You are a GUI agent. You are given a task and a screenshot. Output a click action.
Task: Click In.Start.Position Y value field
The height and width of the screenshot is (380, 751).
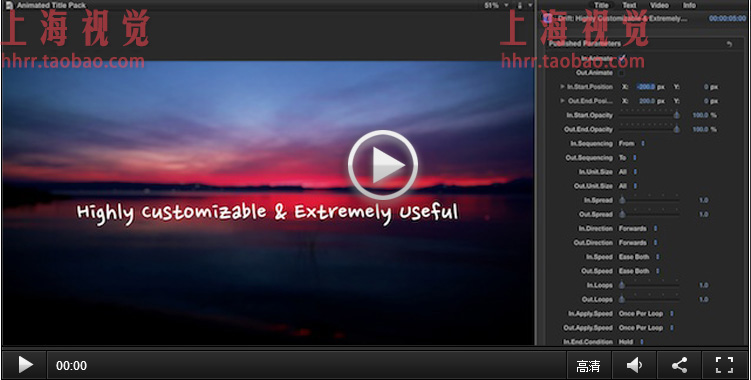(x=706, y=87)
